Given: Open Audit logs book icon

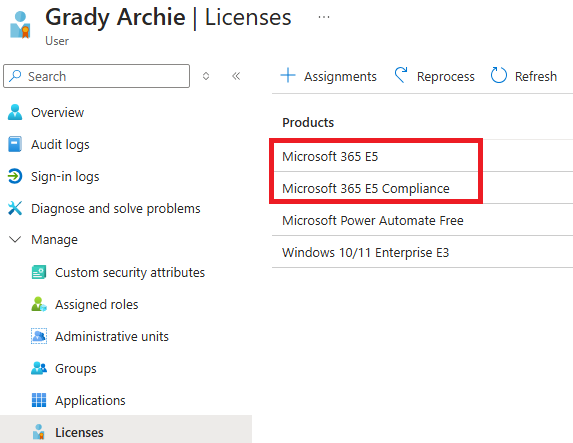Looking at the screenshot, I should 15,144.
